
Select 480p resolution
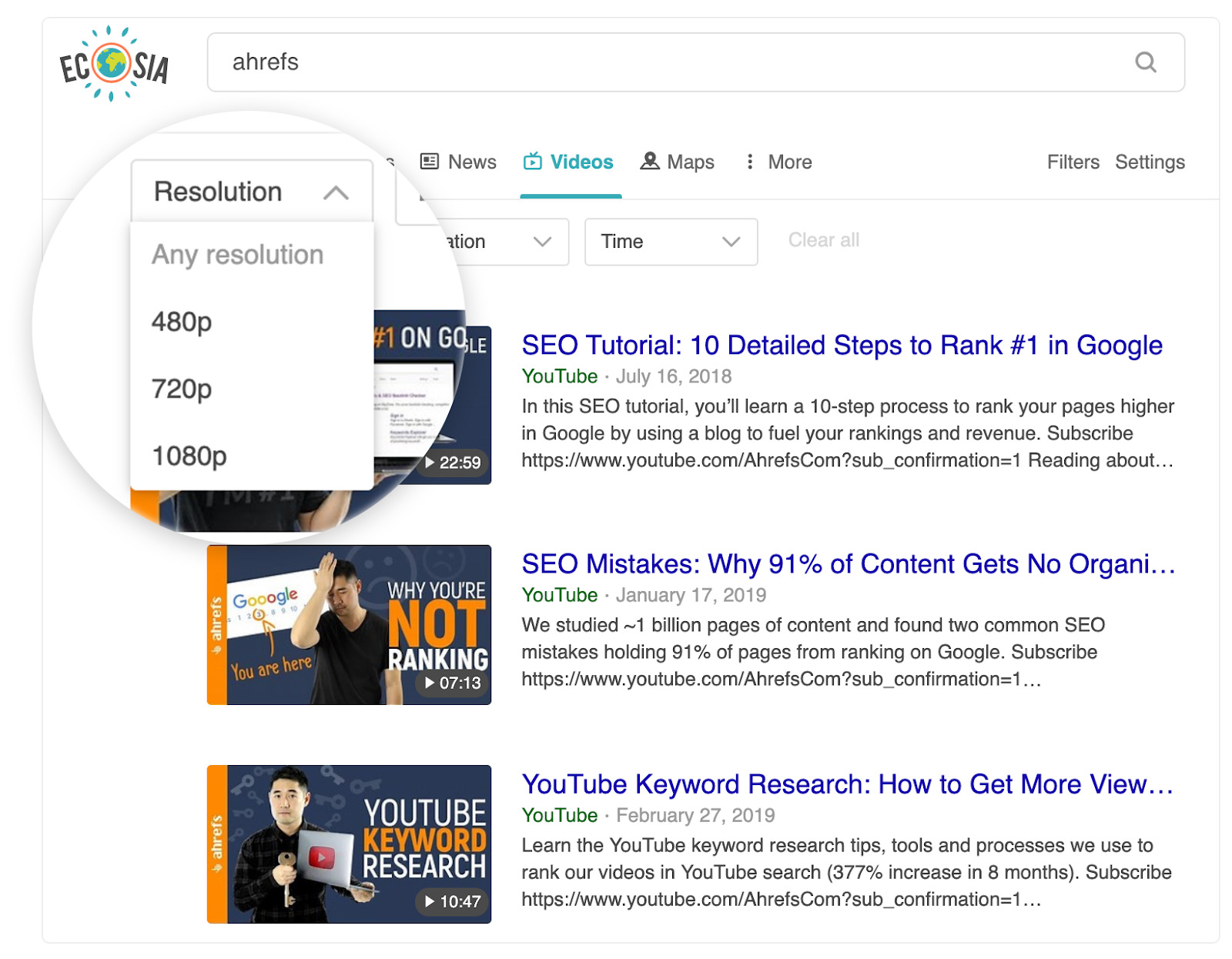[x=182, y=322]
